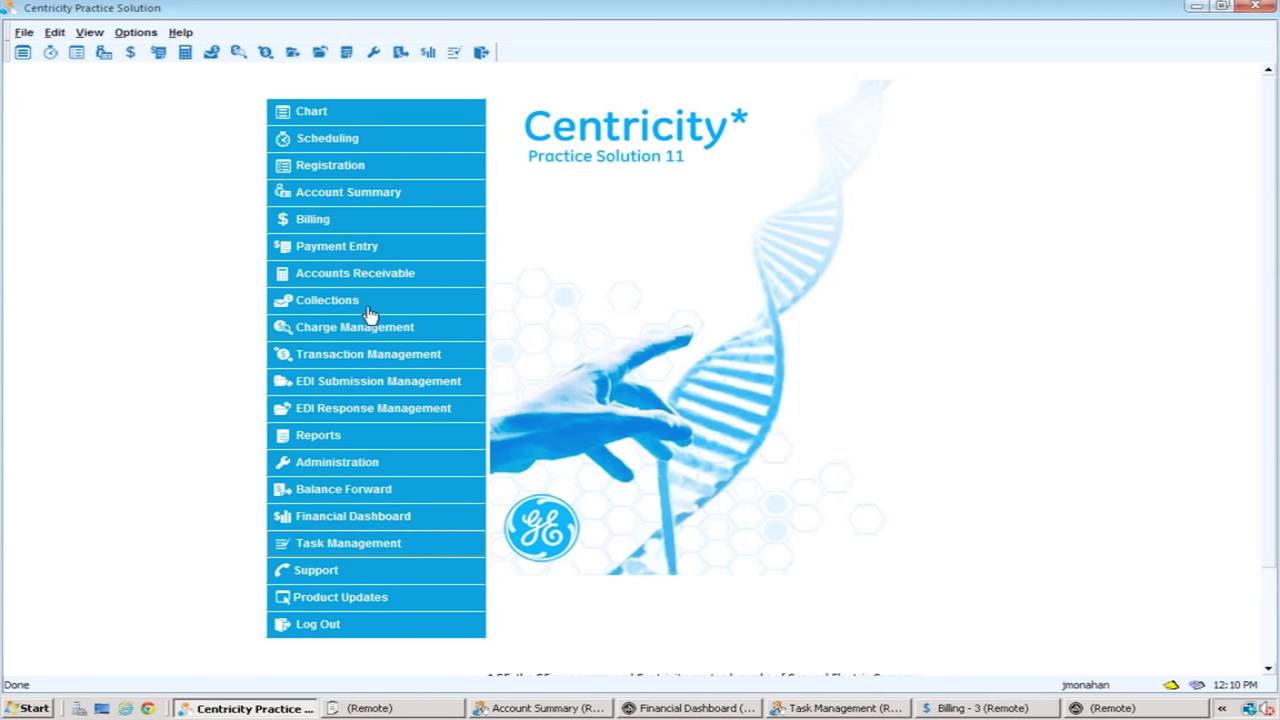This screenshot has width=1280, height=720.
Task: Go to Account Summary in the navigation list
Action: [x=376, y=192]
